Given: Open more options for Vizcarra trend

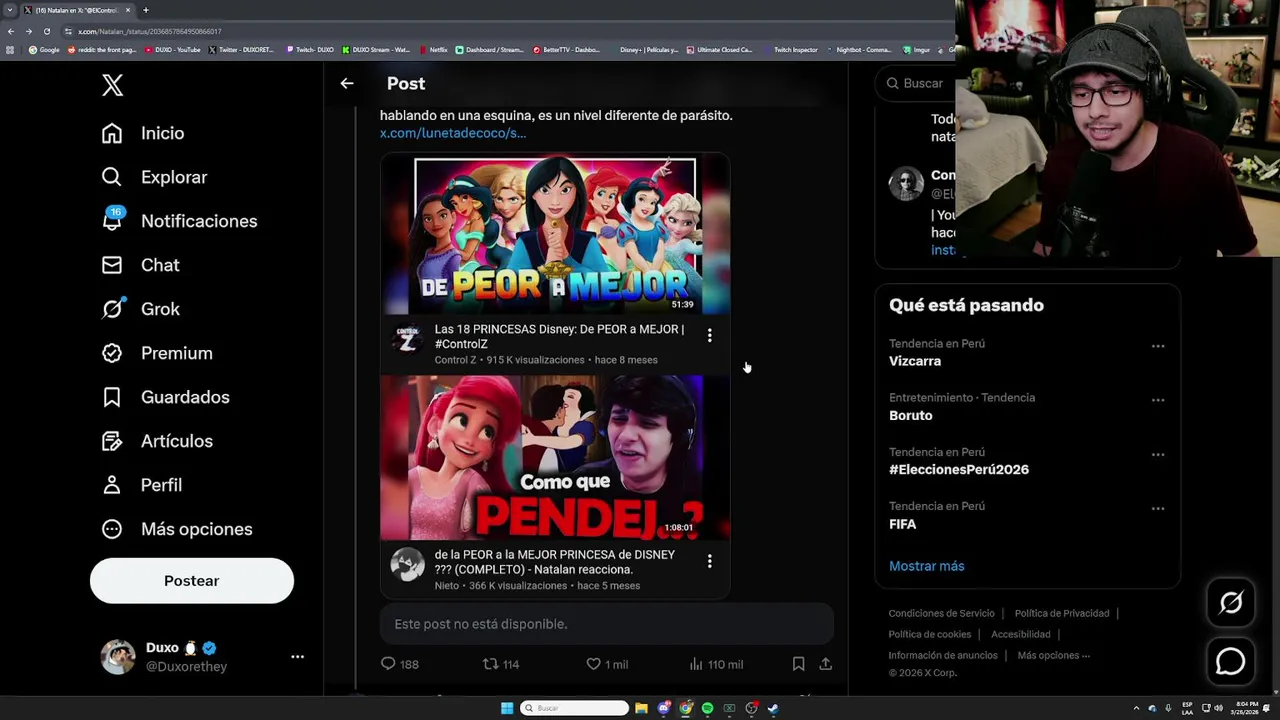Looking at the screenshot, I should tap(1158, 346).
